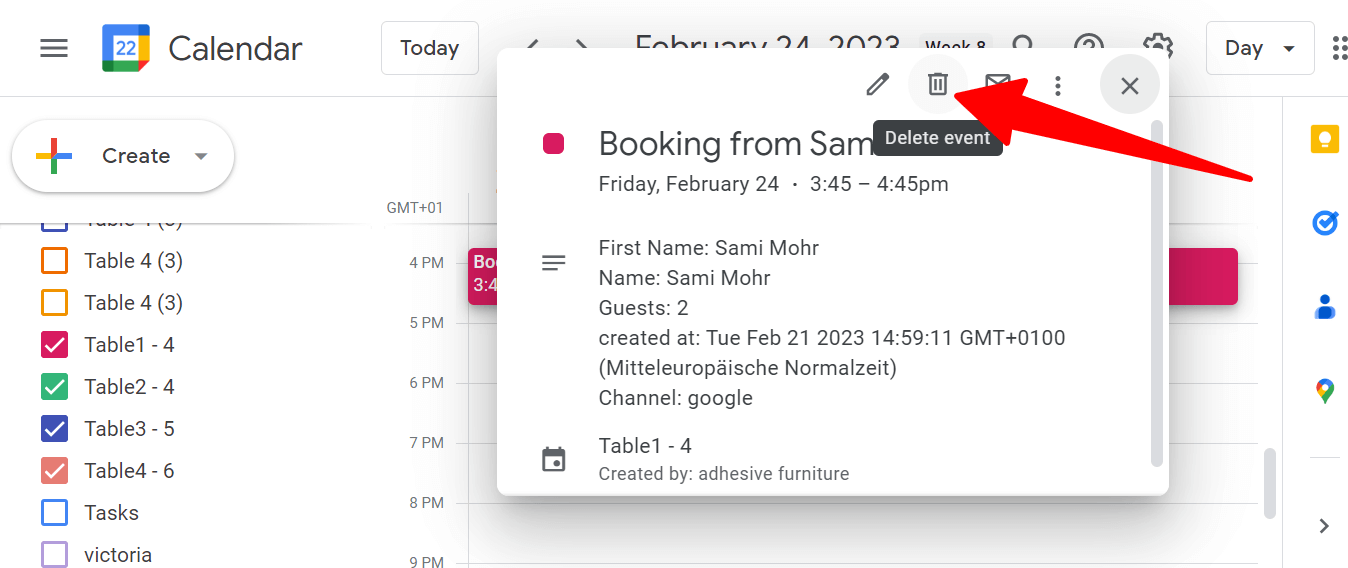
Task: Open Contacts side panel icon
Action: [x=1325, y=306]
